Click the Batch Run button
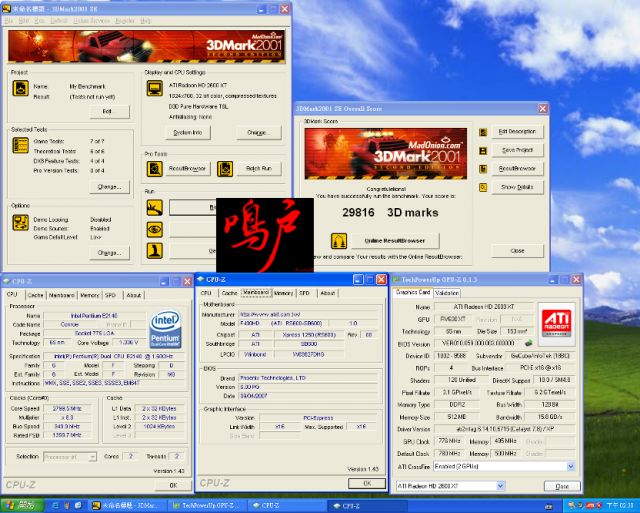This screenshot has height=513, width=640. [259, 169]
